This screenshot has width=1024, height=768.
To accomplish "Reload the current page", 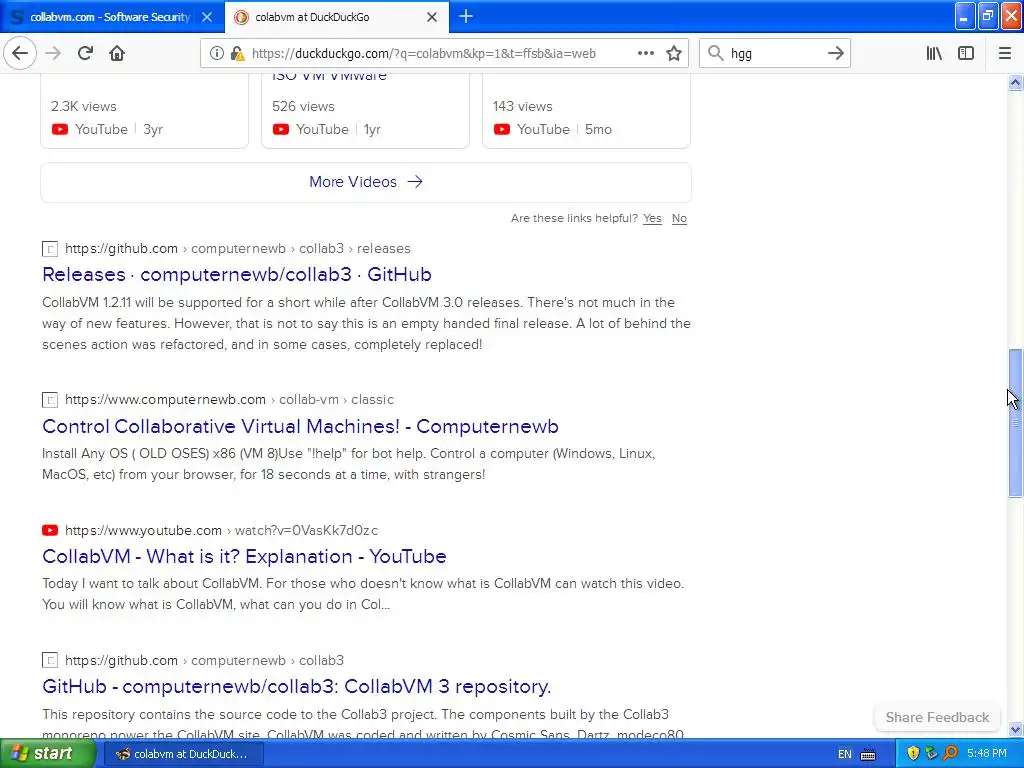I will point(85,53).
